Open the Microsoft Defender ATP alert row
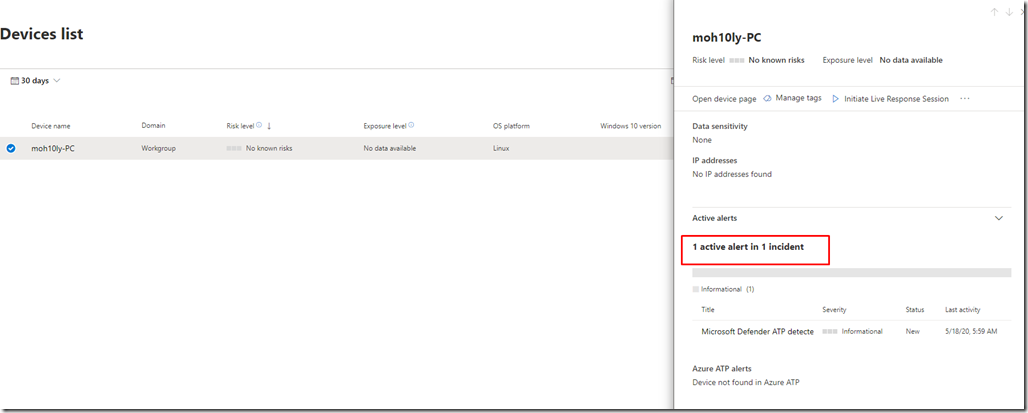 [x=757, y=331]
